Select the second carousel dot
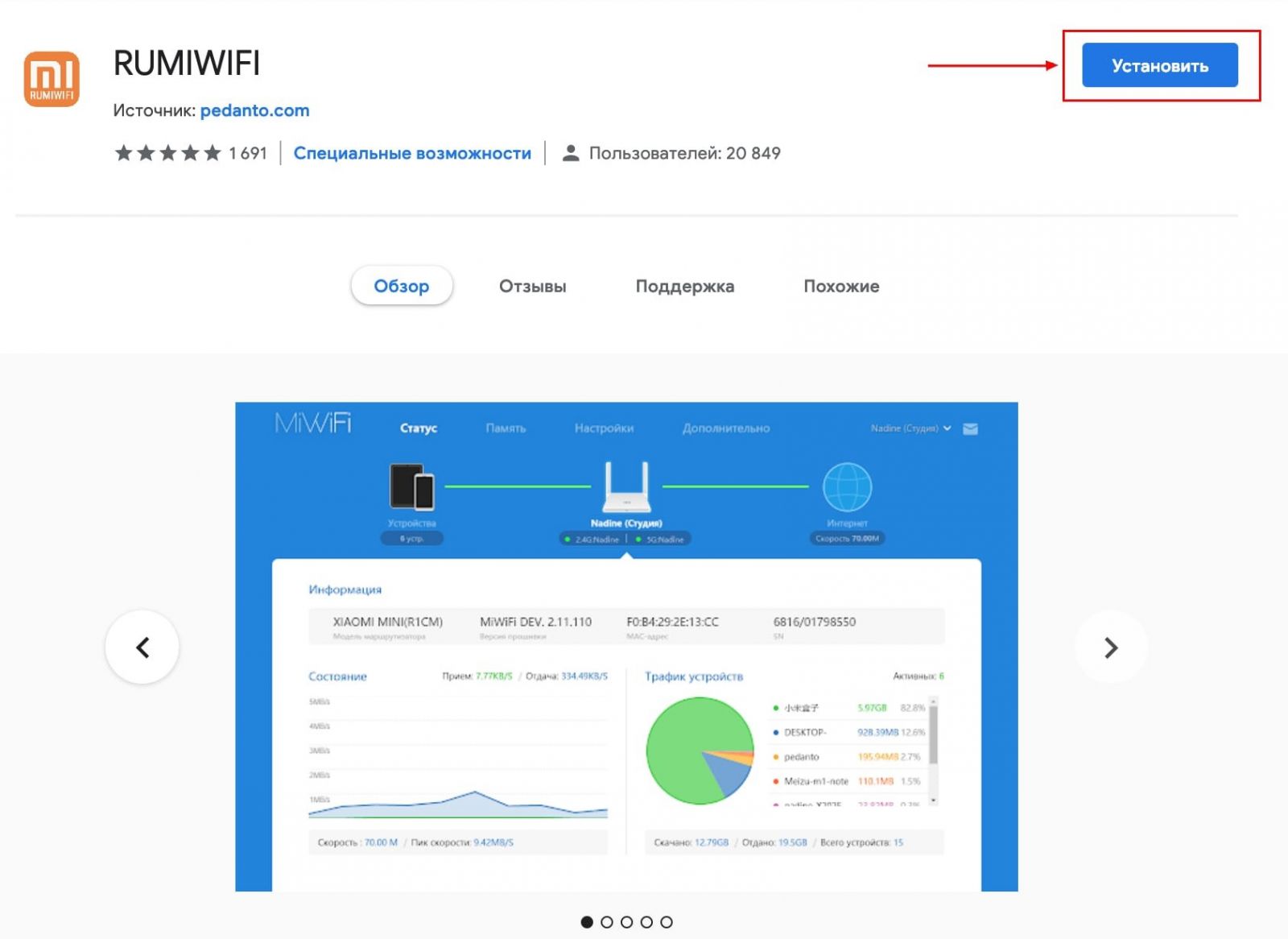 point(607,922)
